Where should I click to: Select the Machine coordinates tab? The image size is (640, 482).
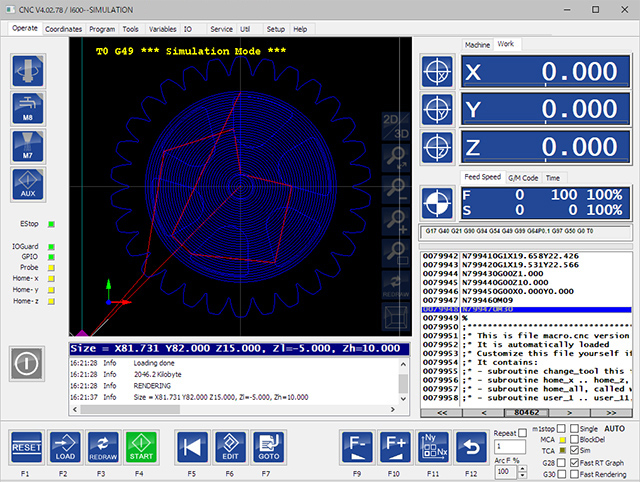click(477, 45)
